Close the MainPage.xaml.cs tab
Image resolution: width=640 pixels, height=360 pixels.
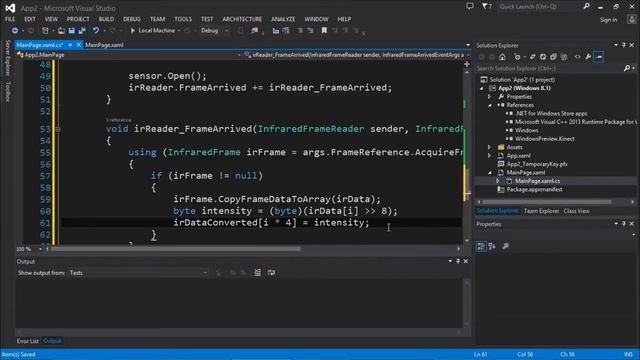click(x=79, y=45)
